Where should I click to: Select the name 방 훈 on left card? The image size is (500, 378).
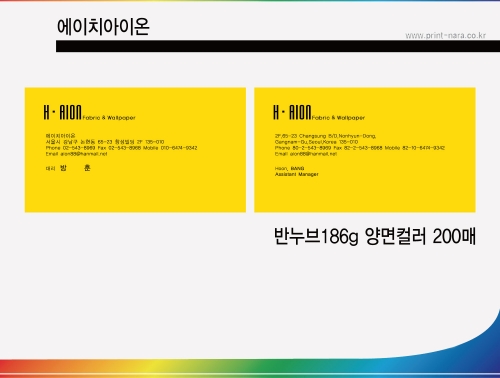(x=75, y=168)
